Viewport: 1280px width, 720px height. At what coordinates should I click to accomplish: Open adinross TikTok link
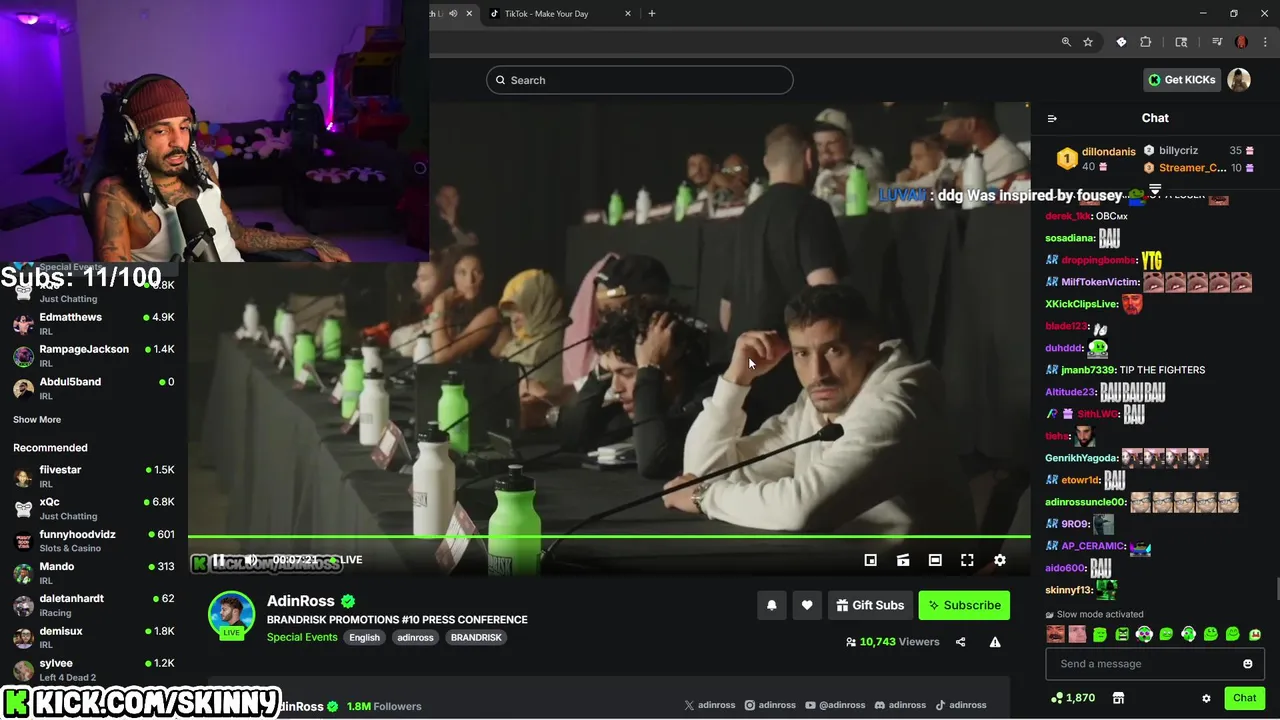pos(961,705)
